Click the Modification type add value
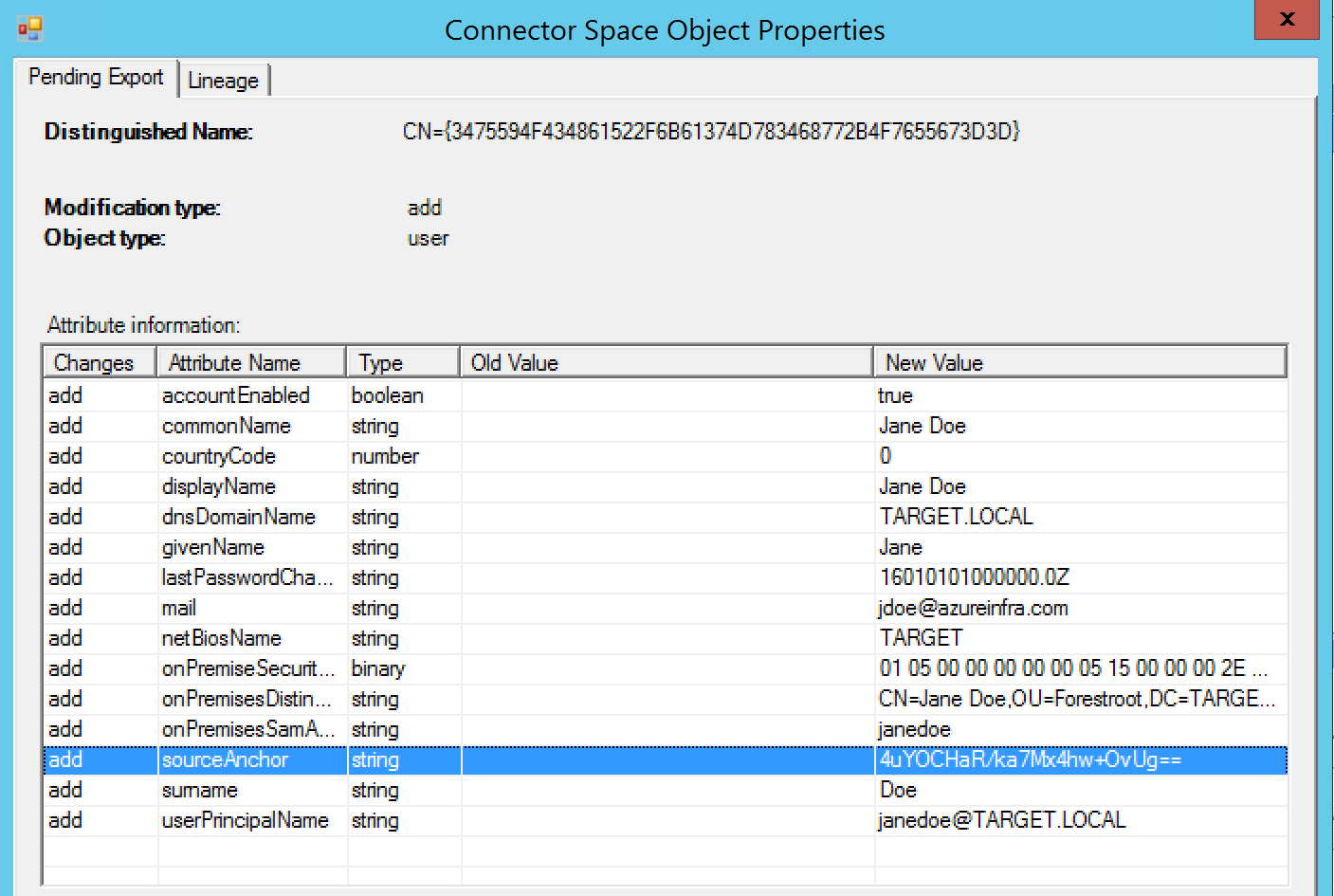Image resolution: width=1334 pixels, height=896 pixels. [x=425, y=208]
